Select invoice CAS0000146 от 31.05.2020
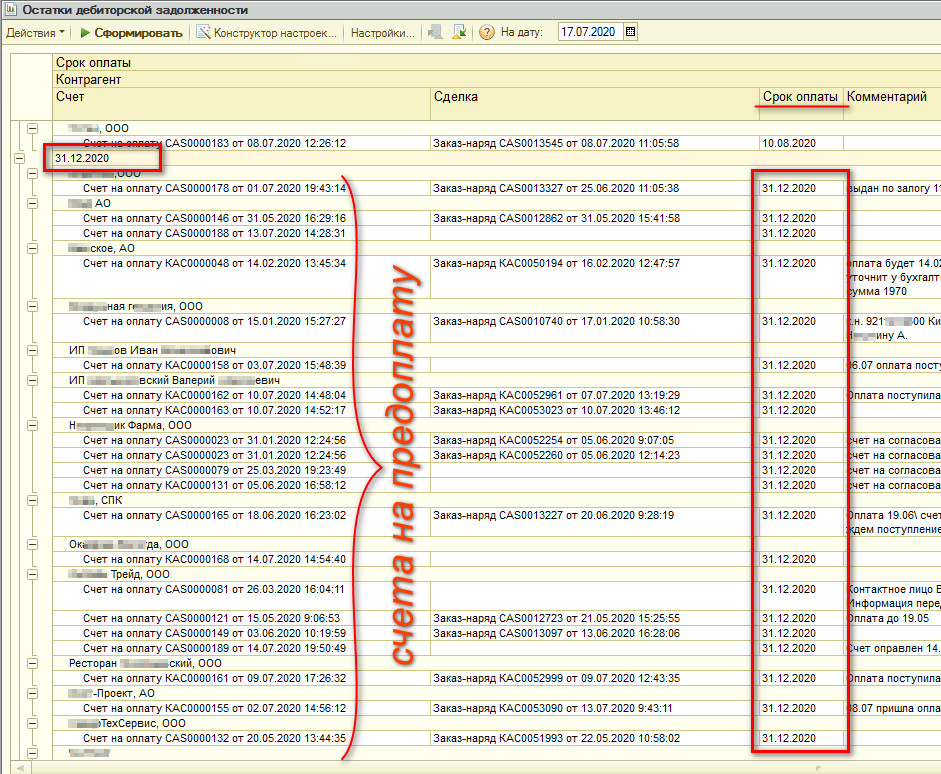 (214, 218)
